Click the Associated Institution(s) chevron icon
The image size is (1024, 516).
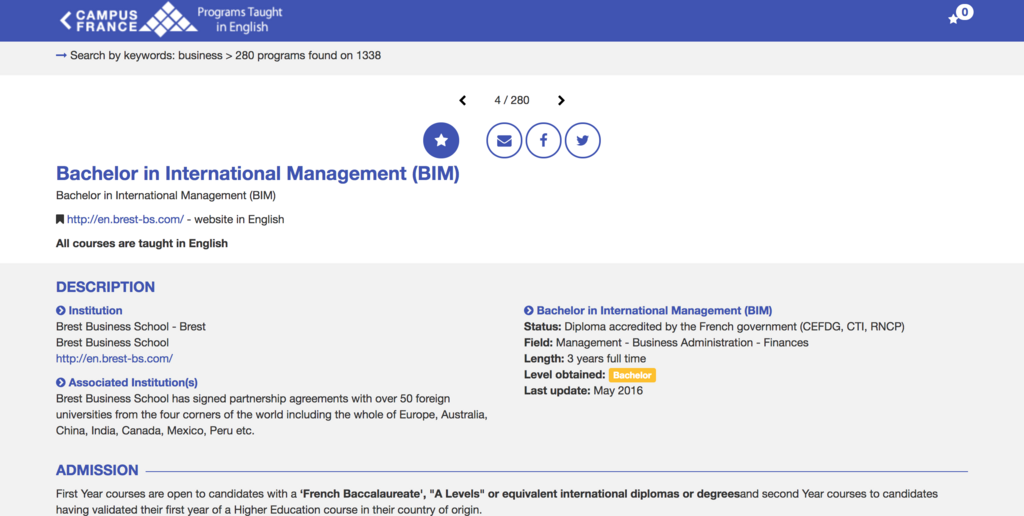[61, 383]
